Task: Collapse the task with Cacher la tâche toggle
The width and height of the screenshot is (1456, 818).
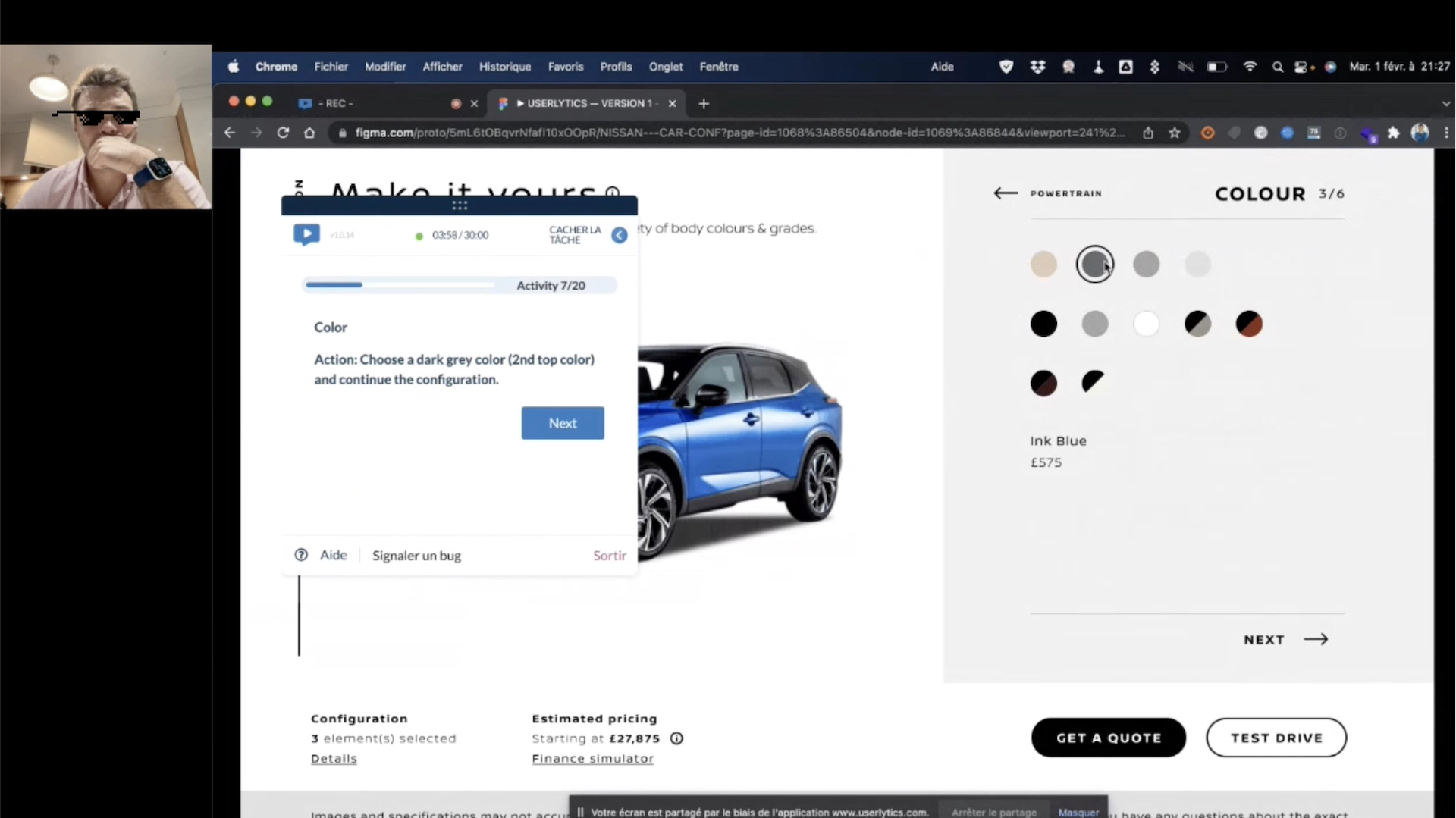Action: tap(620, 235)
